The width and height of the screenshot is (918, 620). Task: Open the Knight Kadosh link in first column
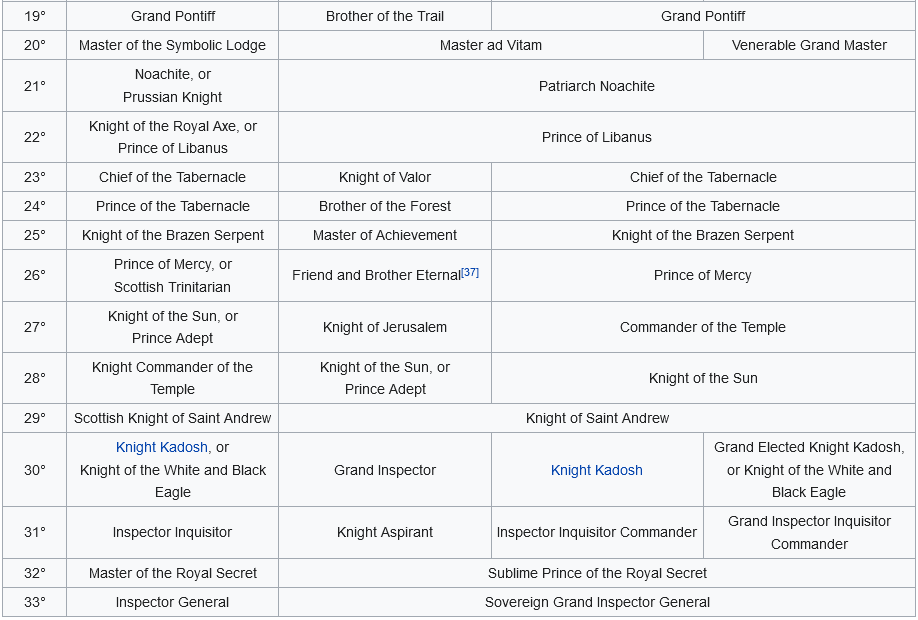tap(162, 447)
